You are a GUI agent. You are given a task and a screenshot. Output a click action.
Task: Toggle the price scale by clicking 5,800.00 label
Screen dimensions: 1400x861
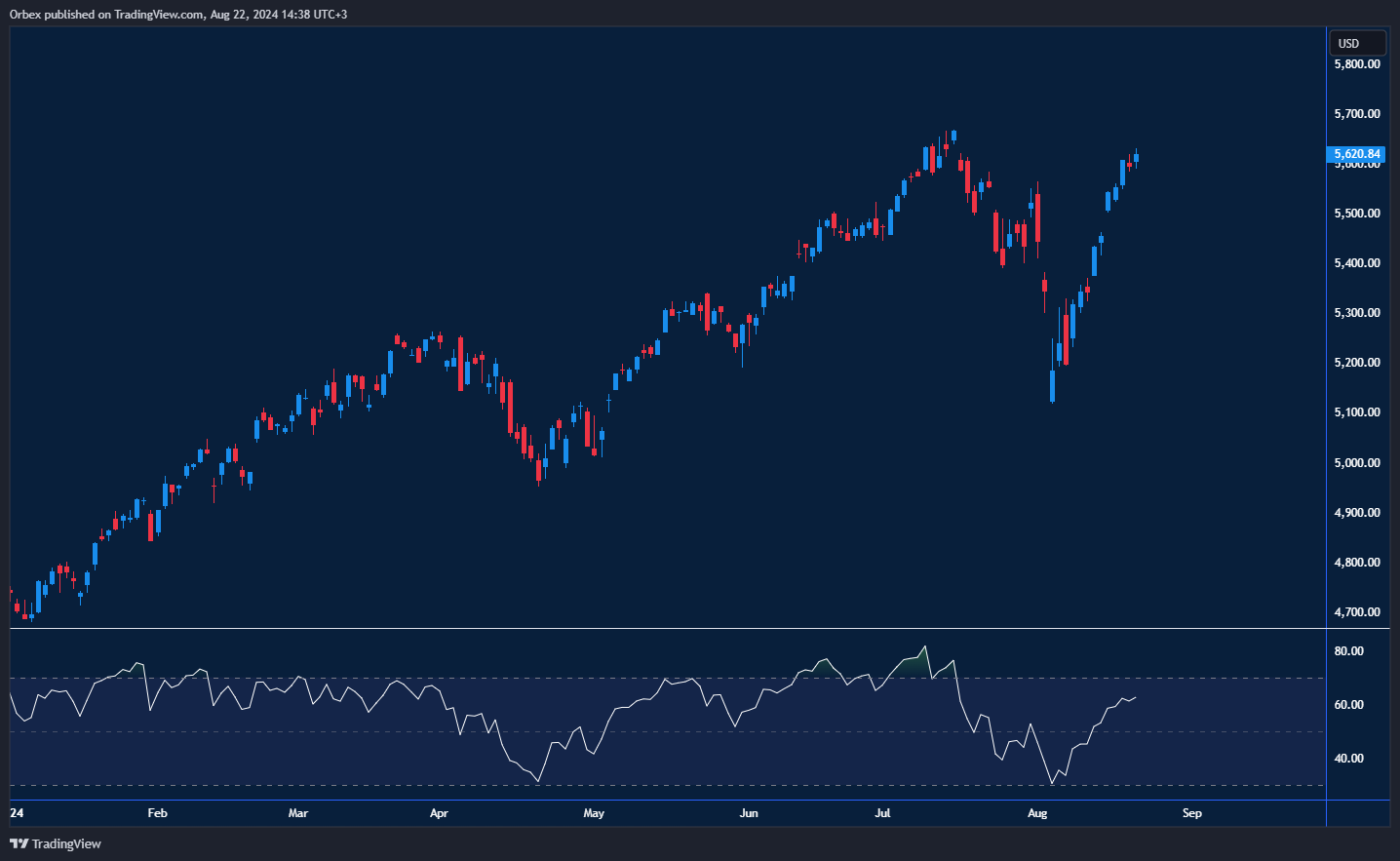(x=1357, y=63)
